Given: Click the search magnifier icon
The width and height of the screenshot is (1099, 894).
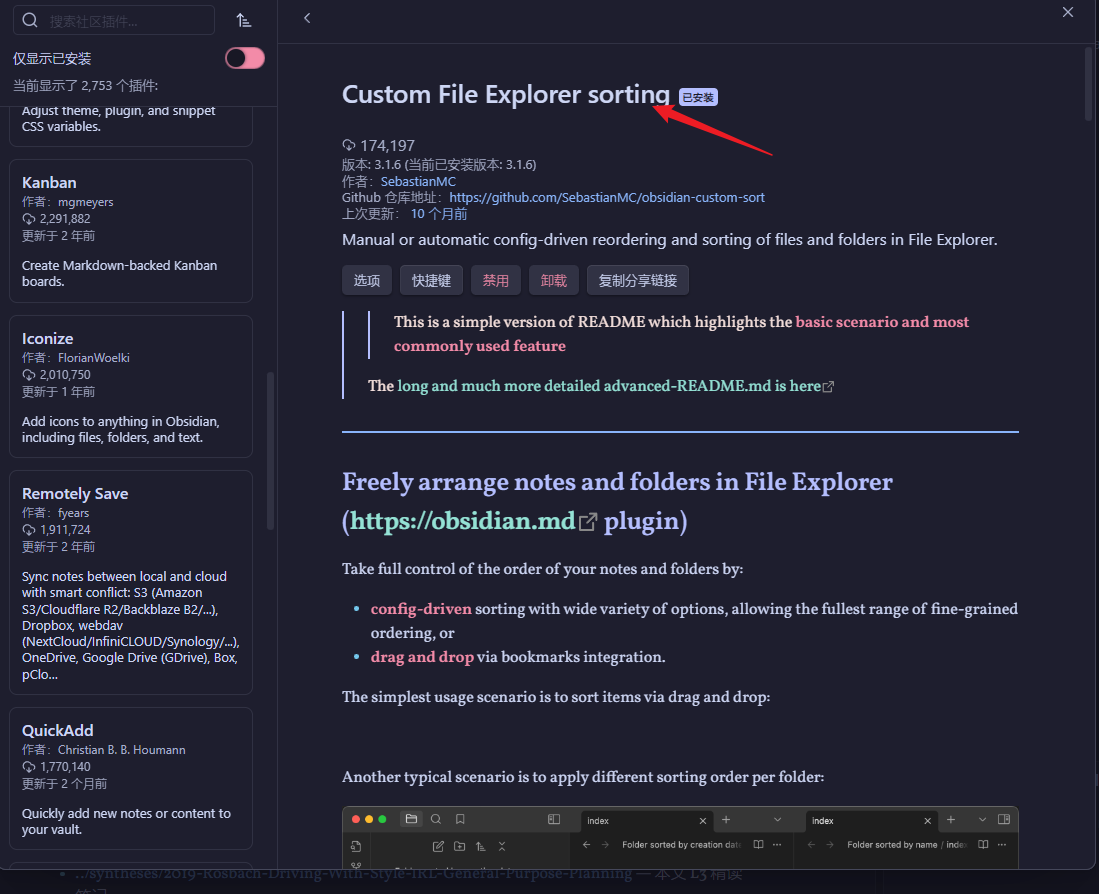Looking at the screenshot, I should [x=29, y=20].
